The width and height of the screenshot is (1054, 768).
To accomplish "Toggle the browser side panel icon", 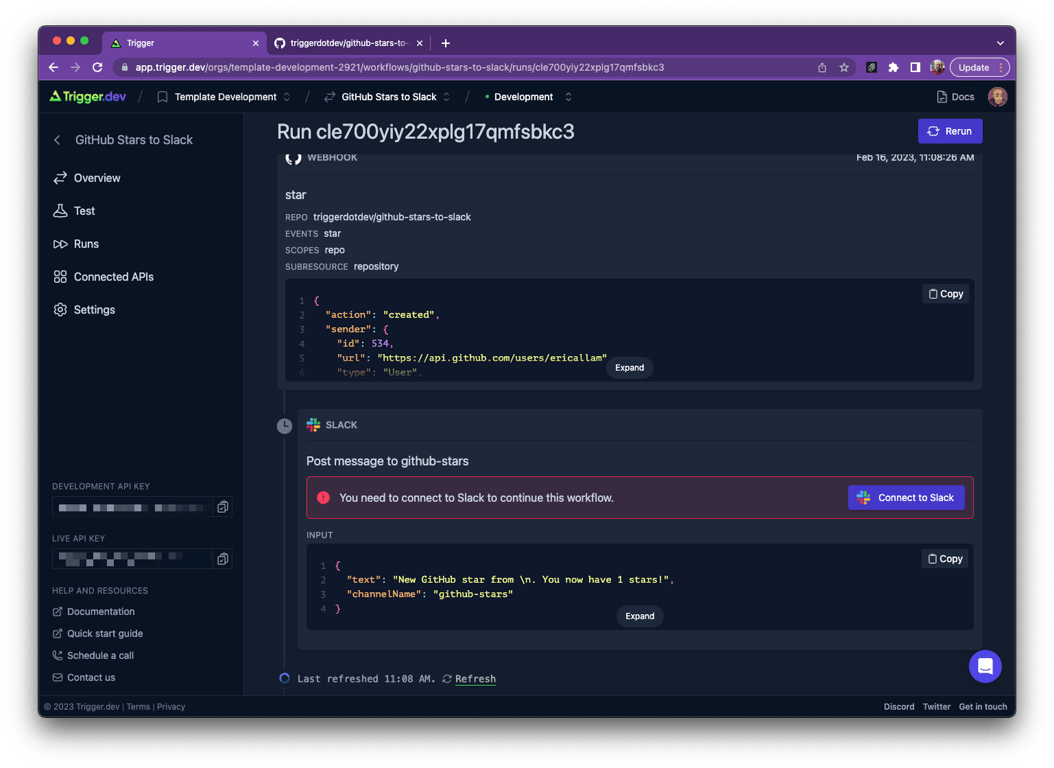I will 915,67.
